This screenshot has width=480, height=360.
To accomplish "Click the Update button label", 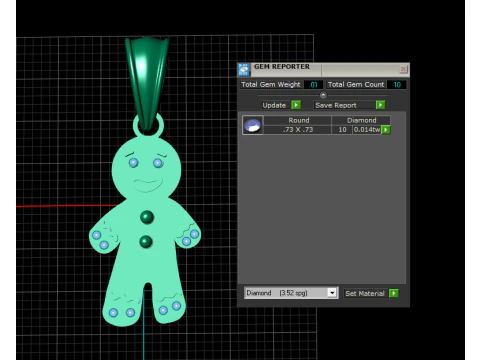I will [274, 105].
